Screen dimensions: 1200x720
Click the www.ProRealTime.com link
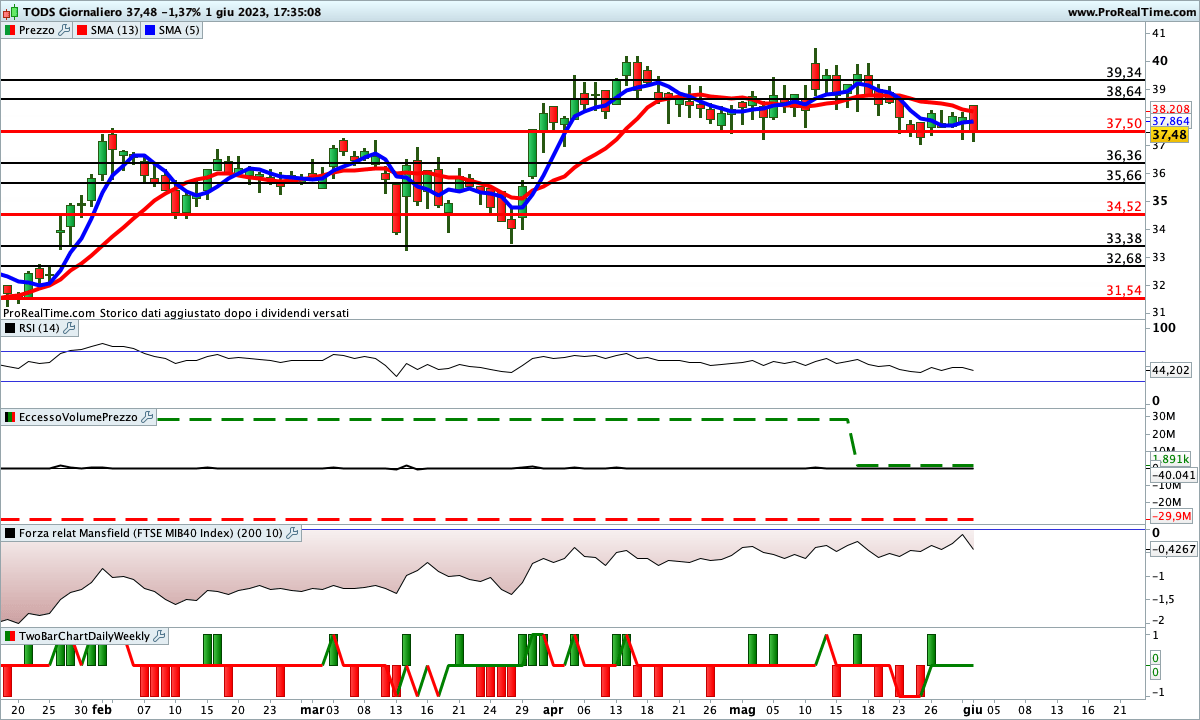(x=1131, y=12)
